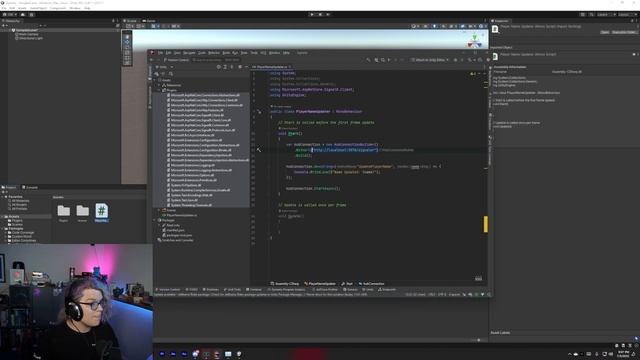Switch to the Scene tab in Unity
640x360 pixels.
(131, 20)
